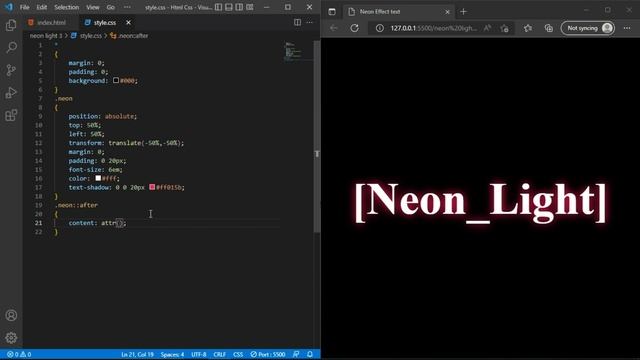Click style.css breadcrumb item

click(x=87, y=36)
